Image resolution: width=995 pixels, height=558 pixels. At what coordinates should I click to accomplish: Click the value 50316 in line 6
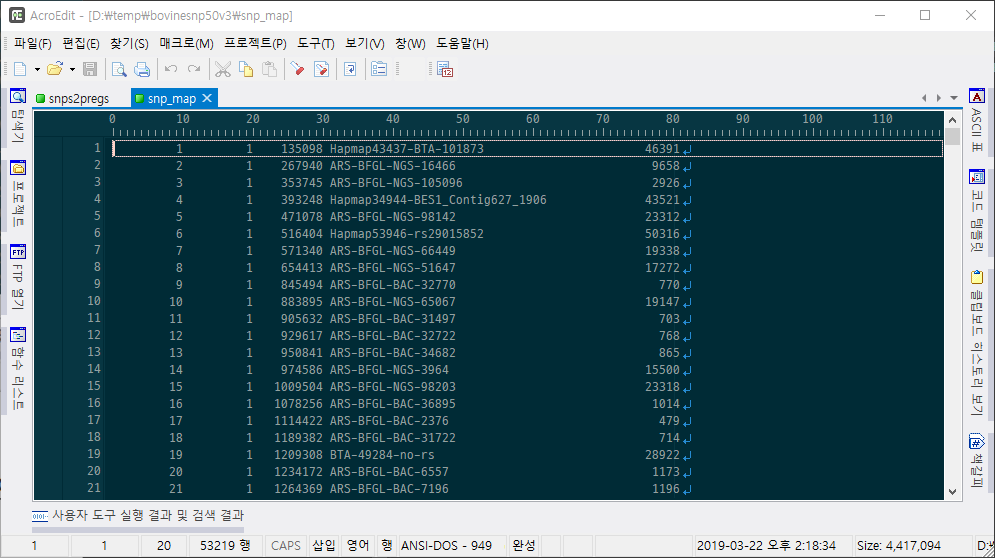click(662, 234)
